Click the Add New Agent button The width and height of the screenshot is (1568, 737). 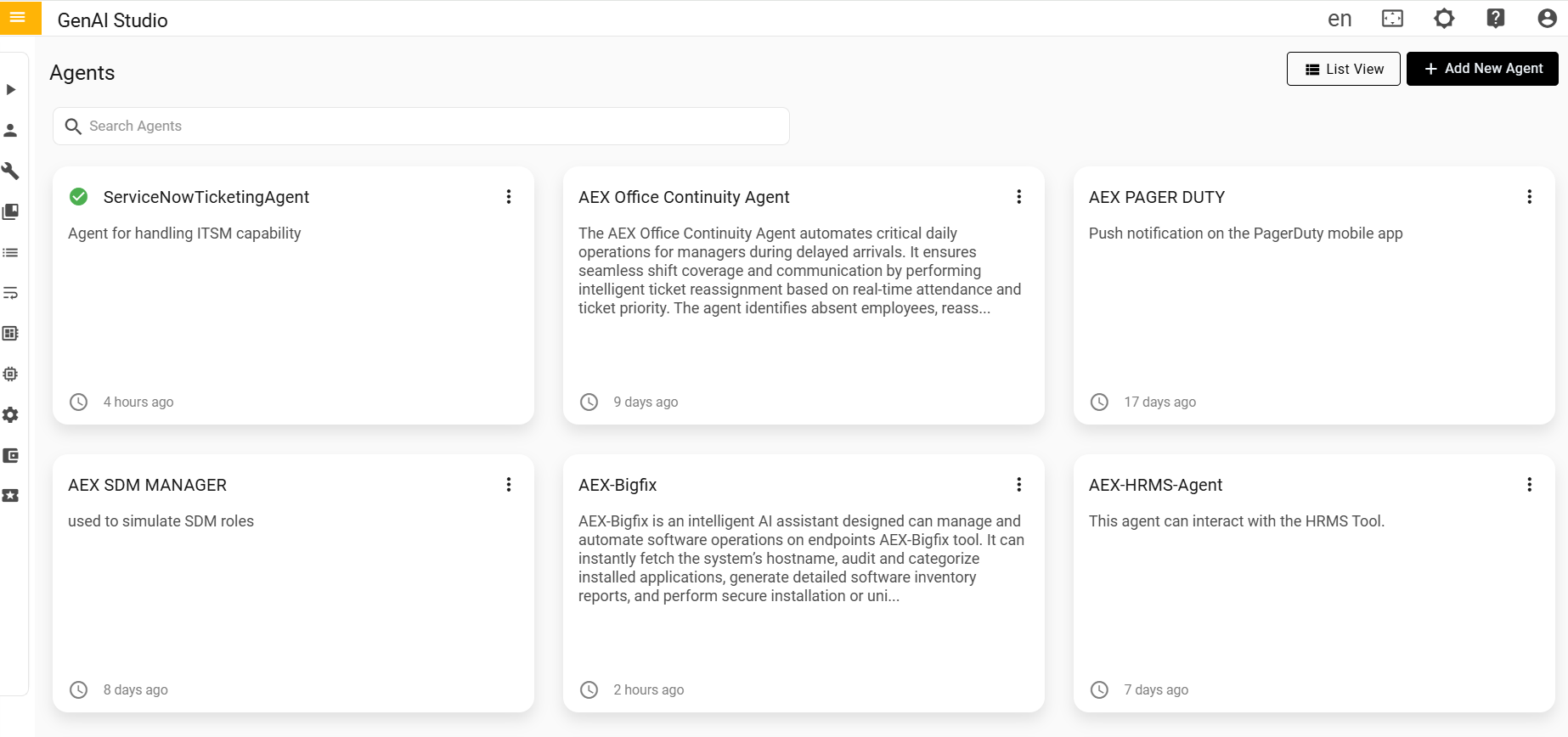click(x=1482, y=69)
